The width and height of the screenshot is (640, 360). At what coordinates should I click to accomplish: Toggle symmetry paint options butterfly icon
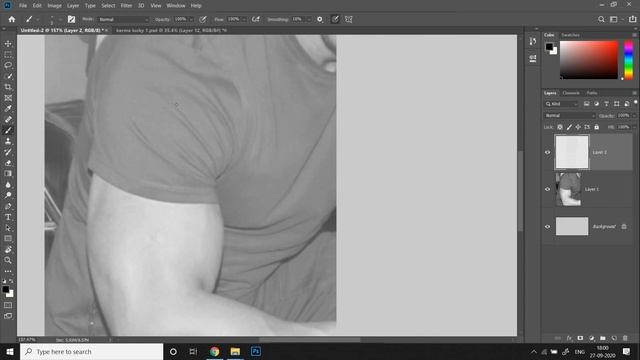coord(349,19)
